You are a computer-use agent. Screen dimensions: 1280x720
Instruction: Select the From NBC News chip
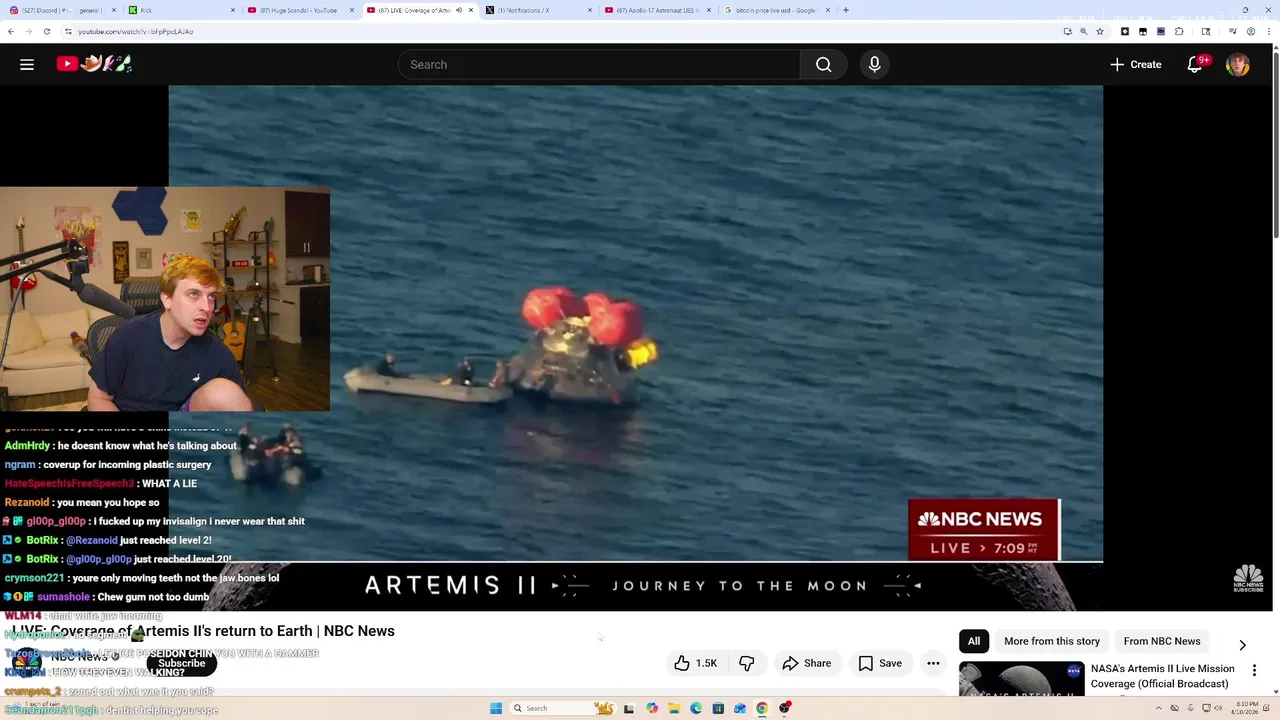1162,641
